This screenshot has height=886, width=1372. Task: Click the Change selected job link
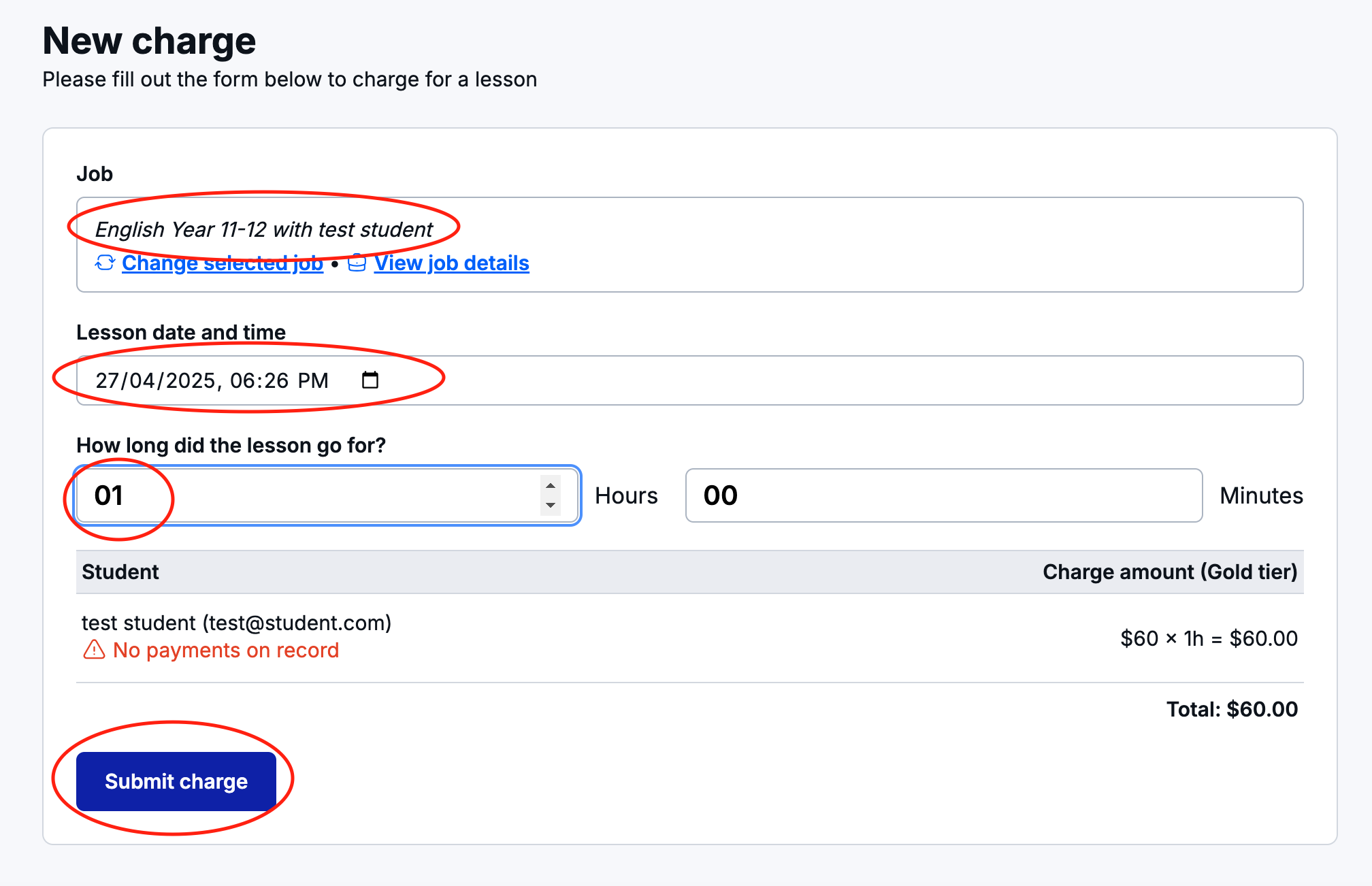click(x=223, y=263)
